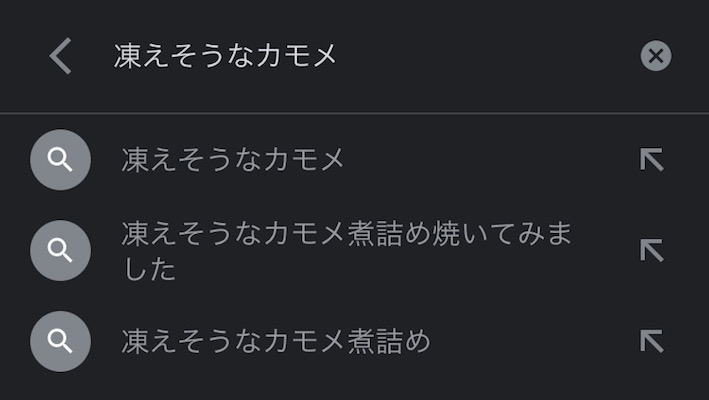Tap the fill-in arrow for the 凍えそうなカモメ suggestion
Viewport: 709px width, 400px height.
[651, 160]
